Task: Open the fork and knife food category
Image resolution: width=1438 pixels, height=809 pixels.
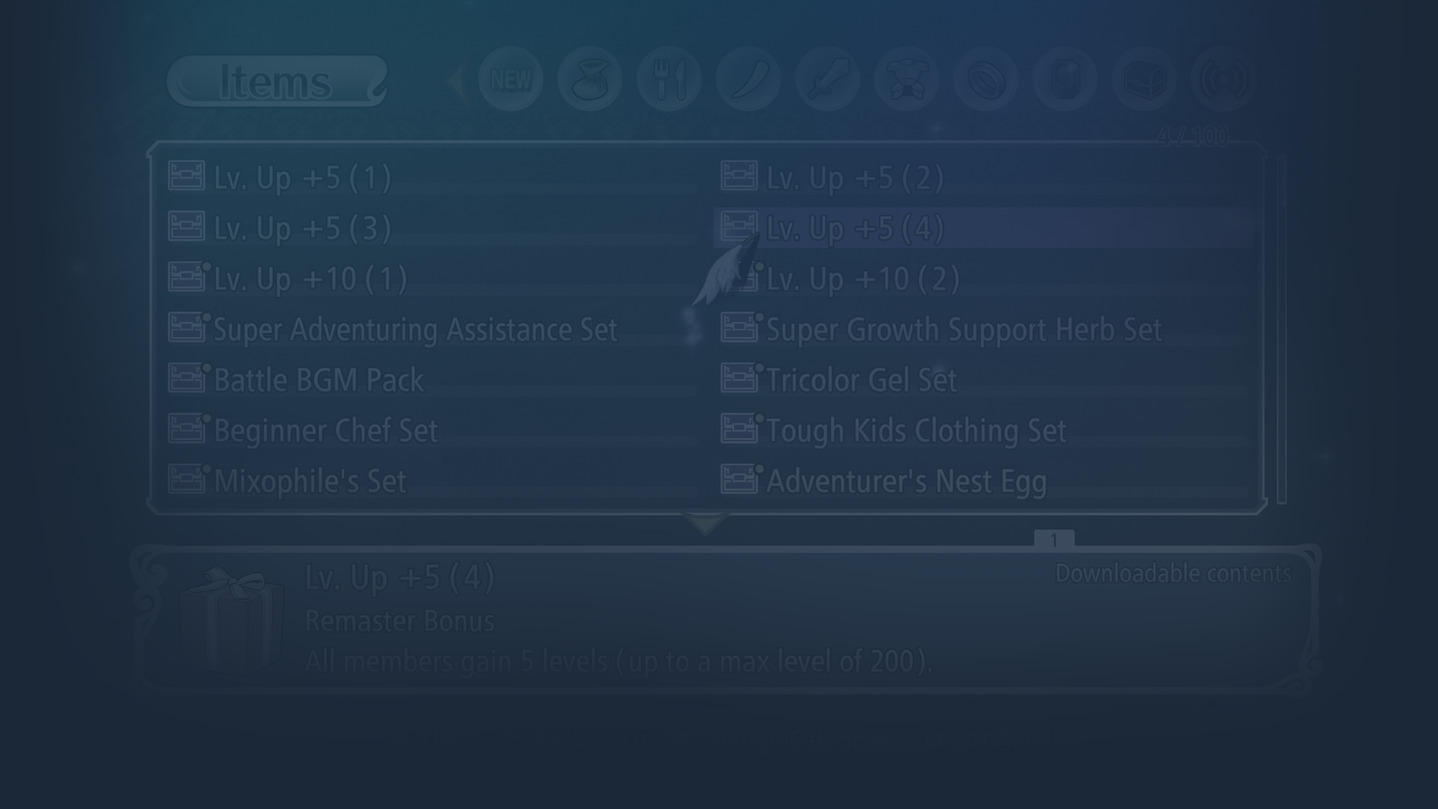Action: (669, 80)
